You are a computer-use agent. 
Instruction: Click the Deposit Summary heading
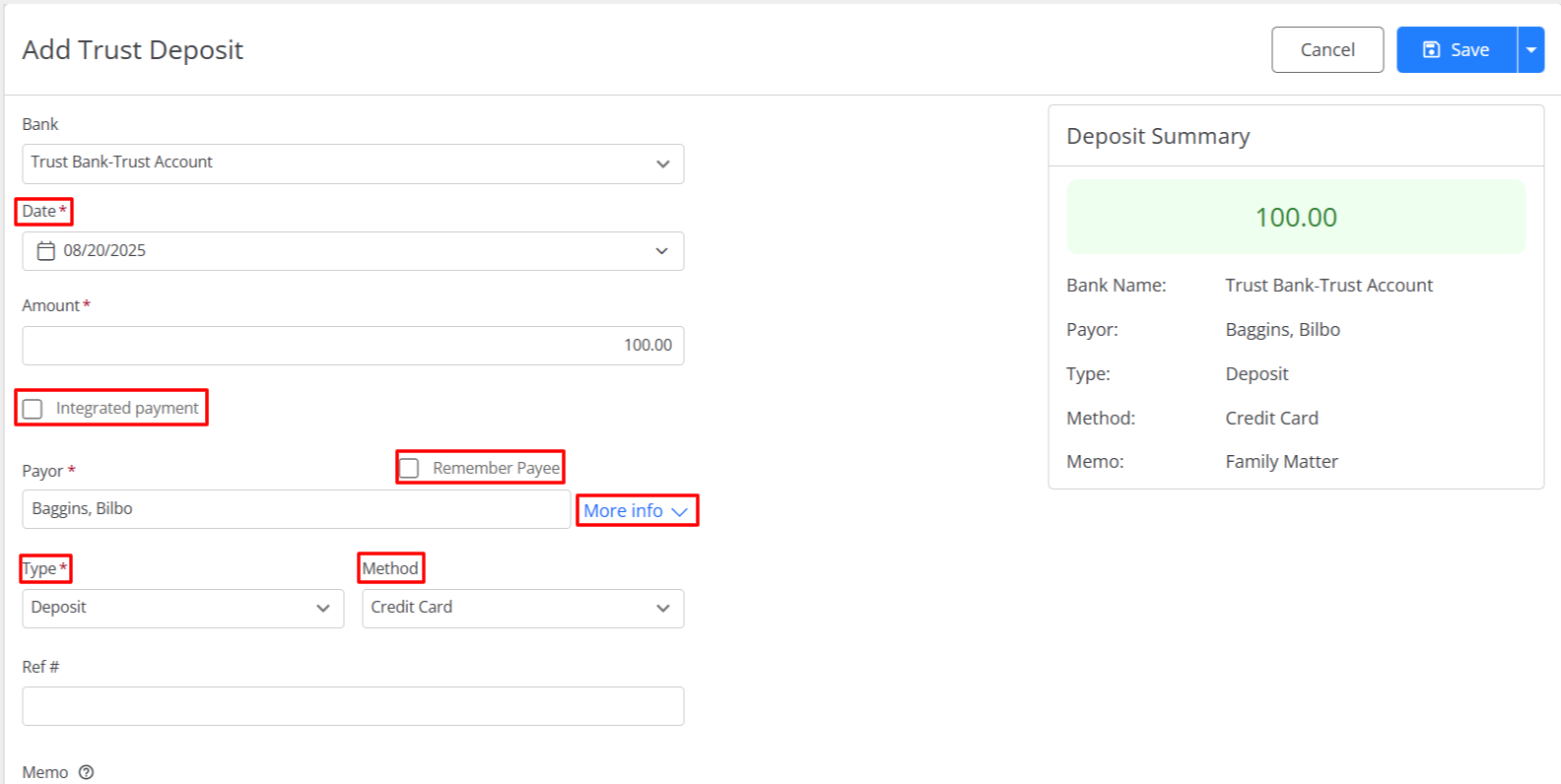click(1158, 136)
